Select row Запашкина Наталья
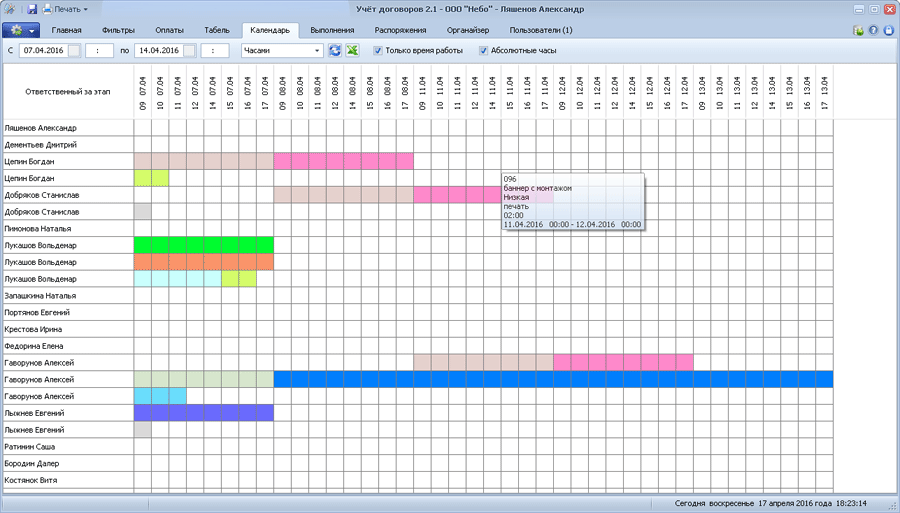 click(68, 296)
